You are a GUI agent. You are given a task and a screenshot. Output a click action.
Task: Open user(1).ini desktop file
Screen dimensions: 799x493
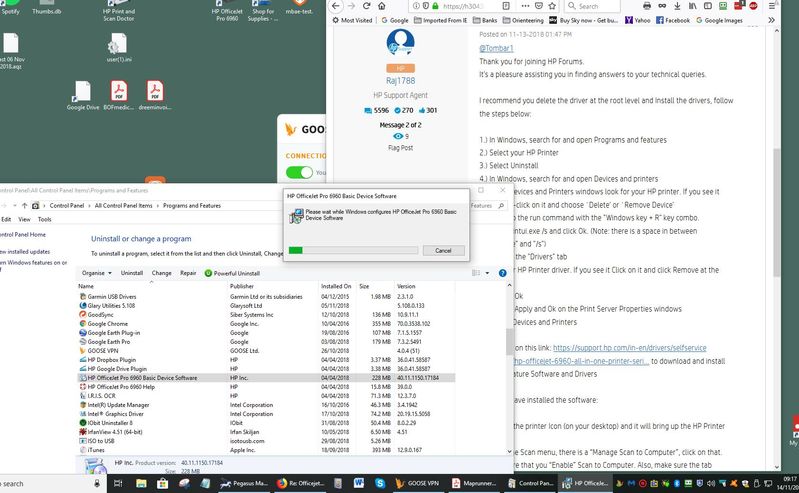pos(118,47)
